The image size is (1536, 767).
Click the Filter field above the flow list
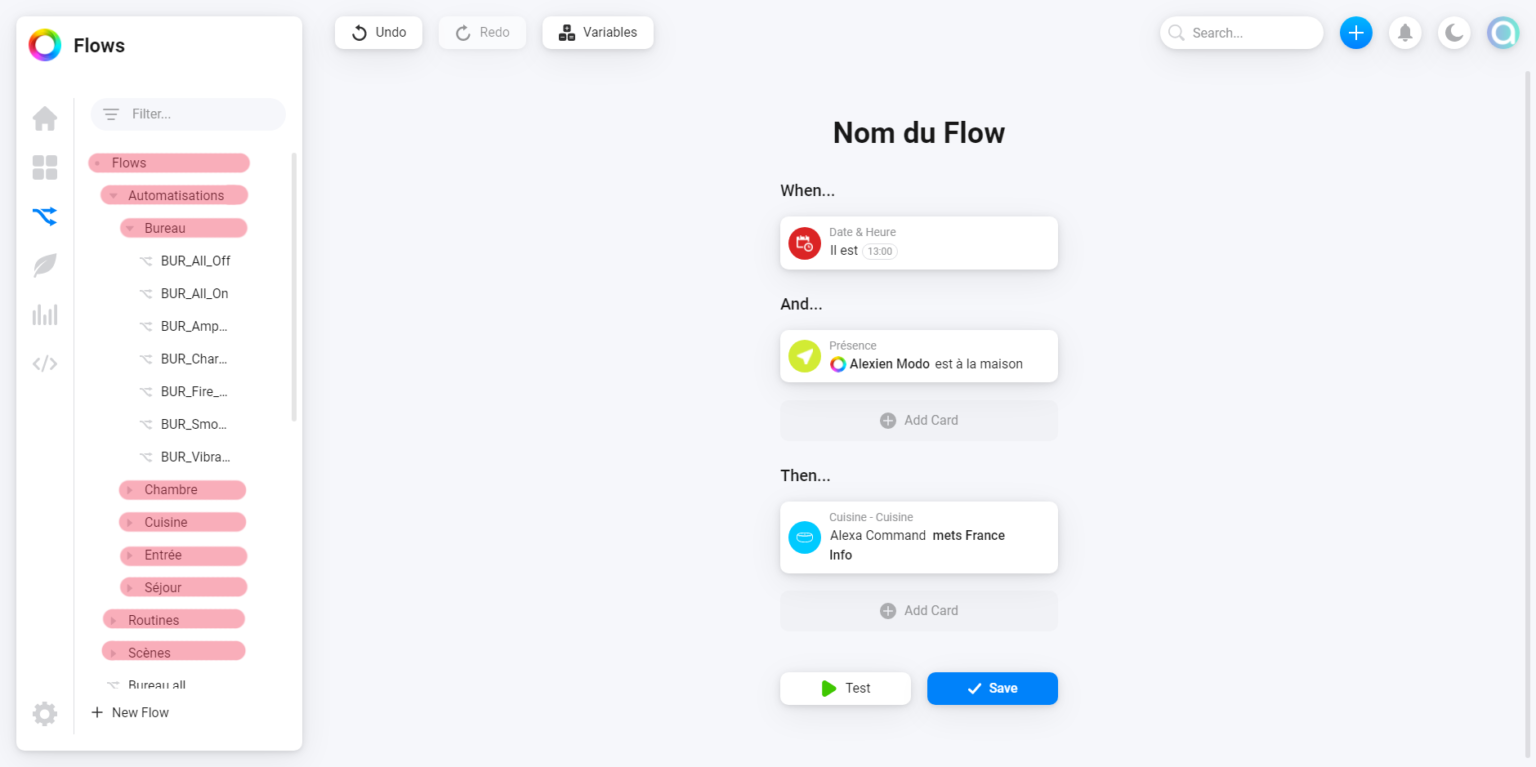pyautogui.click(x=187, y=114)
